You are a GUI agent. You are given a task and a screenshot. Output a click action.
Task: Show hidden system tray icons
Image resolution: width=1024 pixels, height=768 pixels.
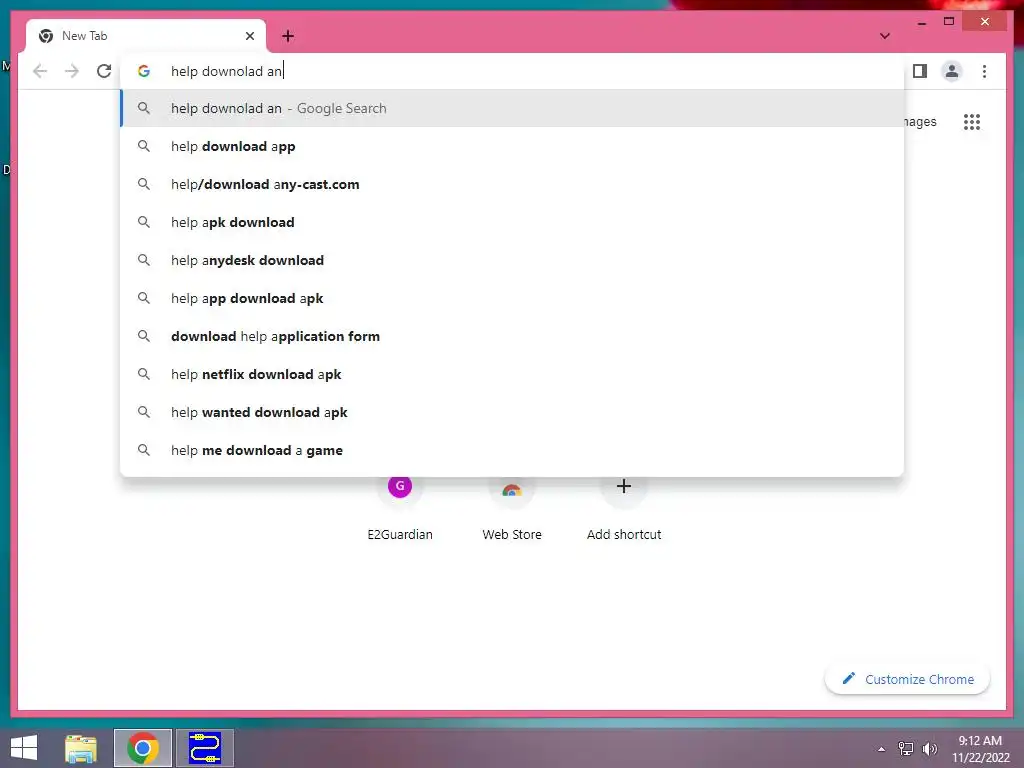coord(882,749)
